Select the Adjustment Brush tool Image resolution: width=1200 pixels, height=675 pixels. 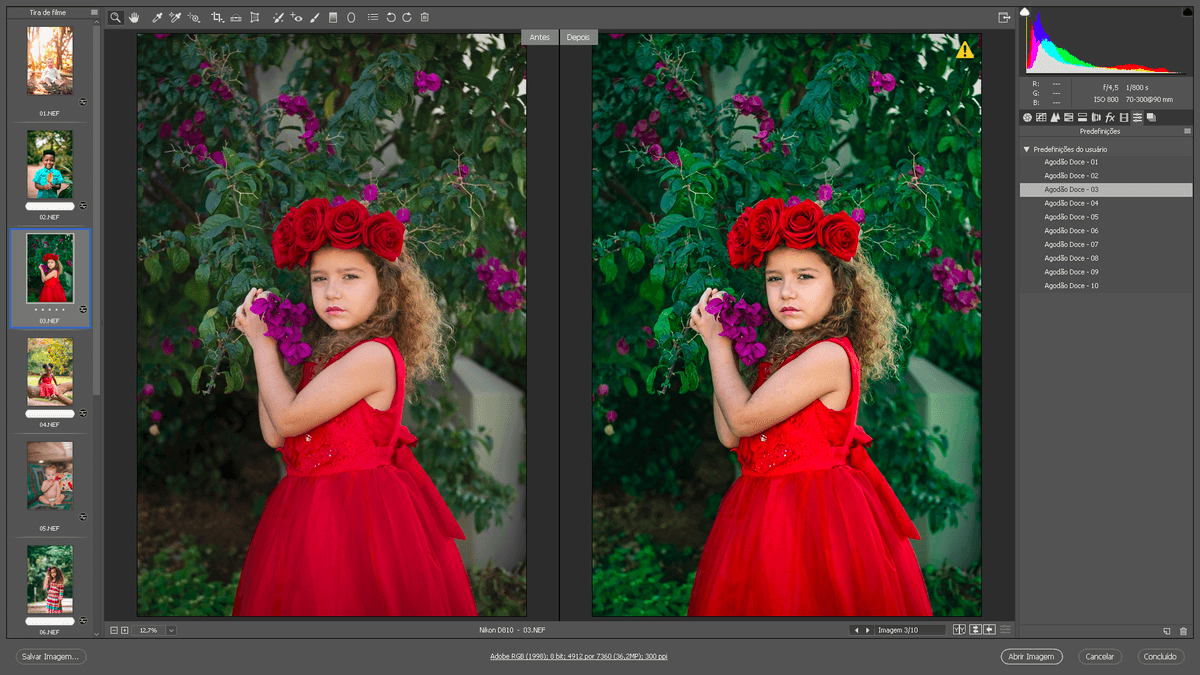[315, 18]
